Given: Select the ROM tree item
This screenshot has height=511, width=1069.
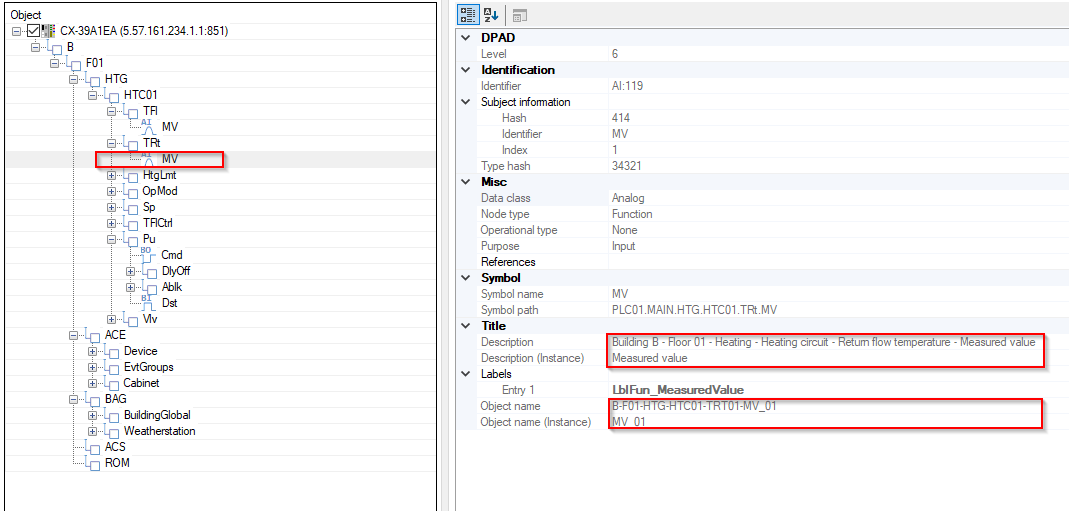Looking at the screenshot, I should pyautogui.click(x=117, y=463).
